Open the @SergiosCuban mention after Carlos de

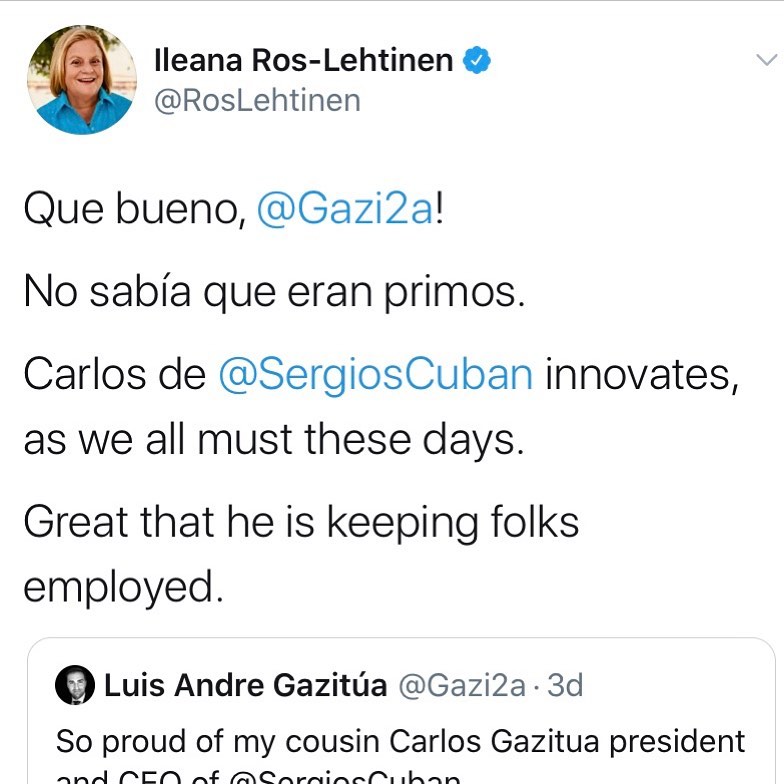[376, 374]
